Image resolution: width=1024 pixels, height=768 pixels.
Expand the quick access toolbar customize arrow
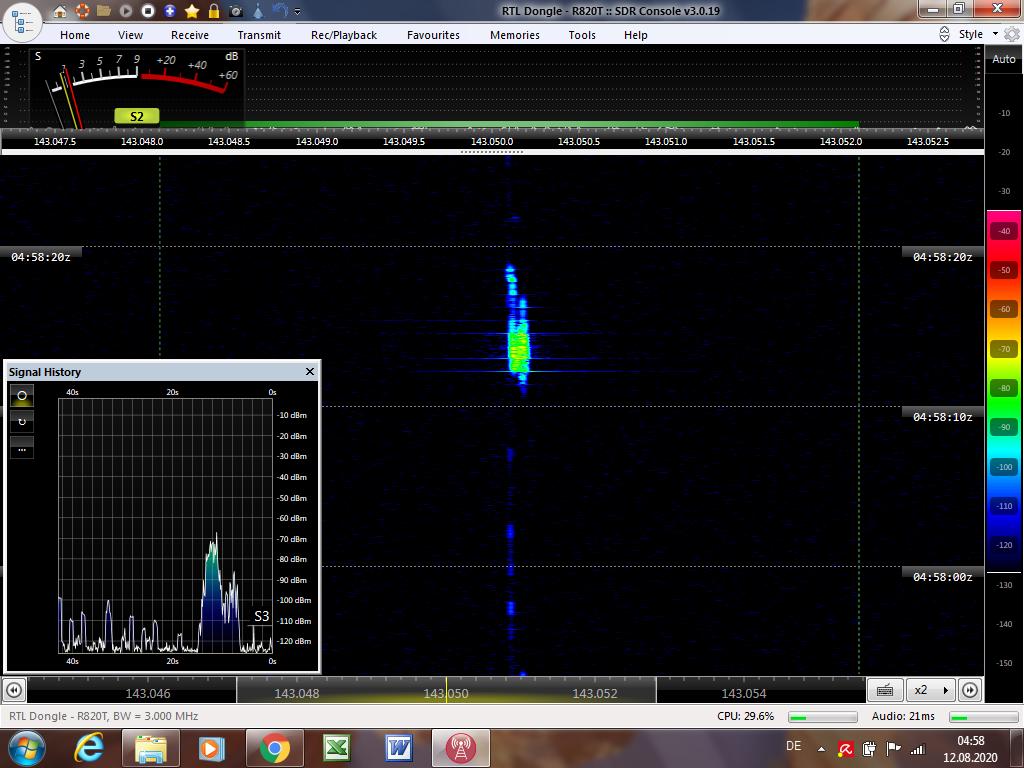click(x=298, y=11)
